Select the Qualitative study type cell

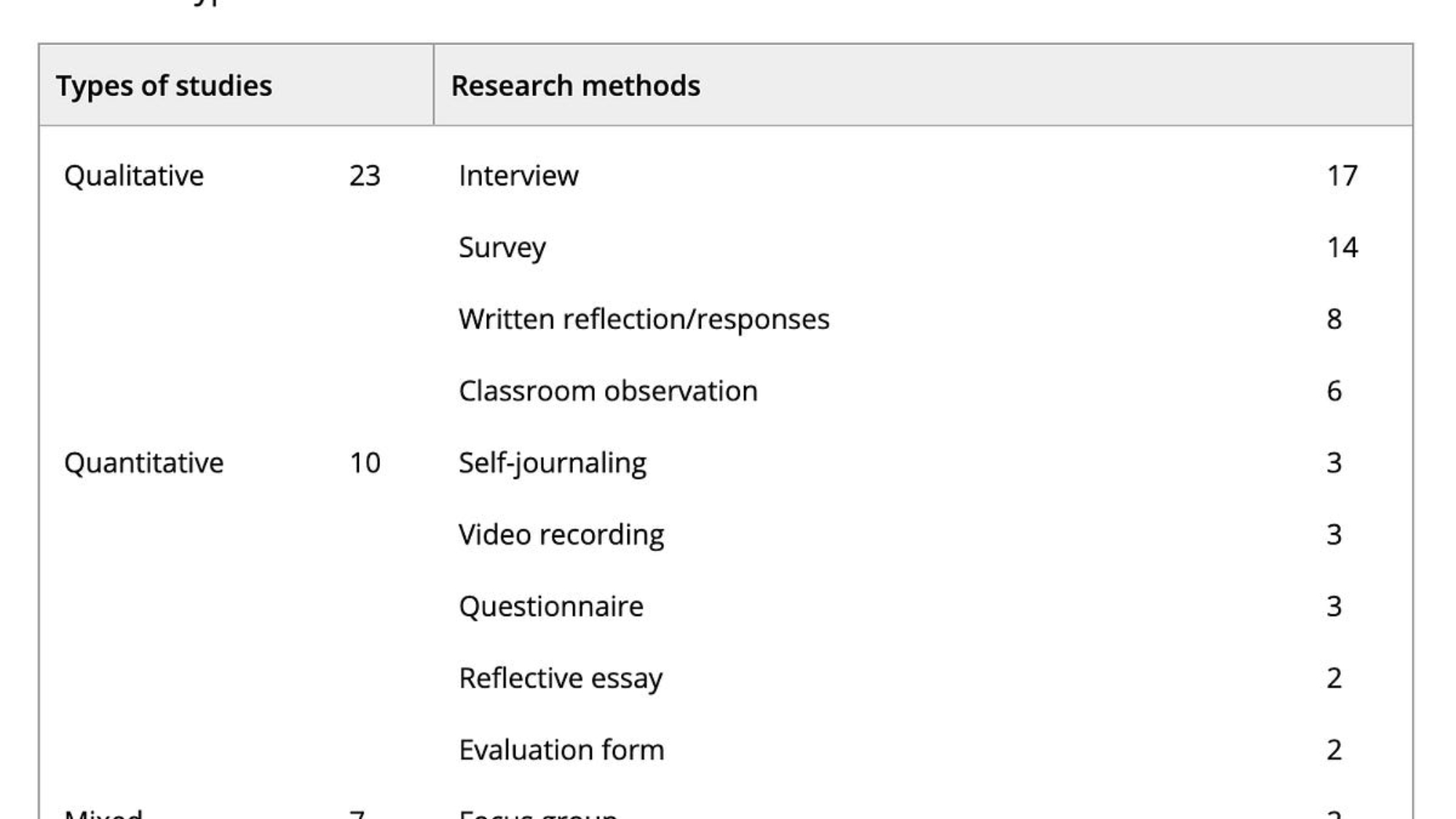point(134,176)
